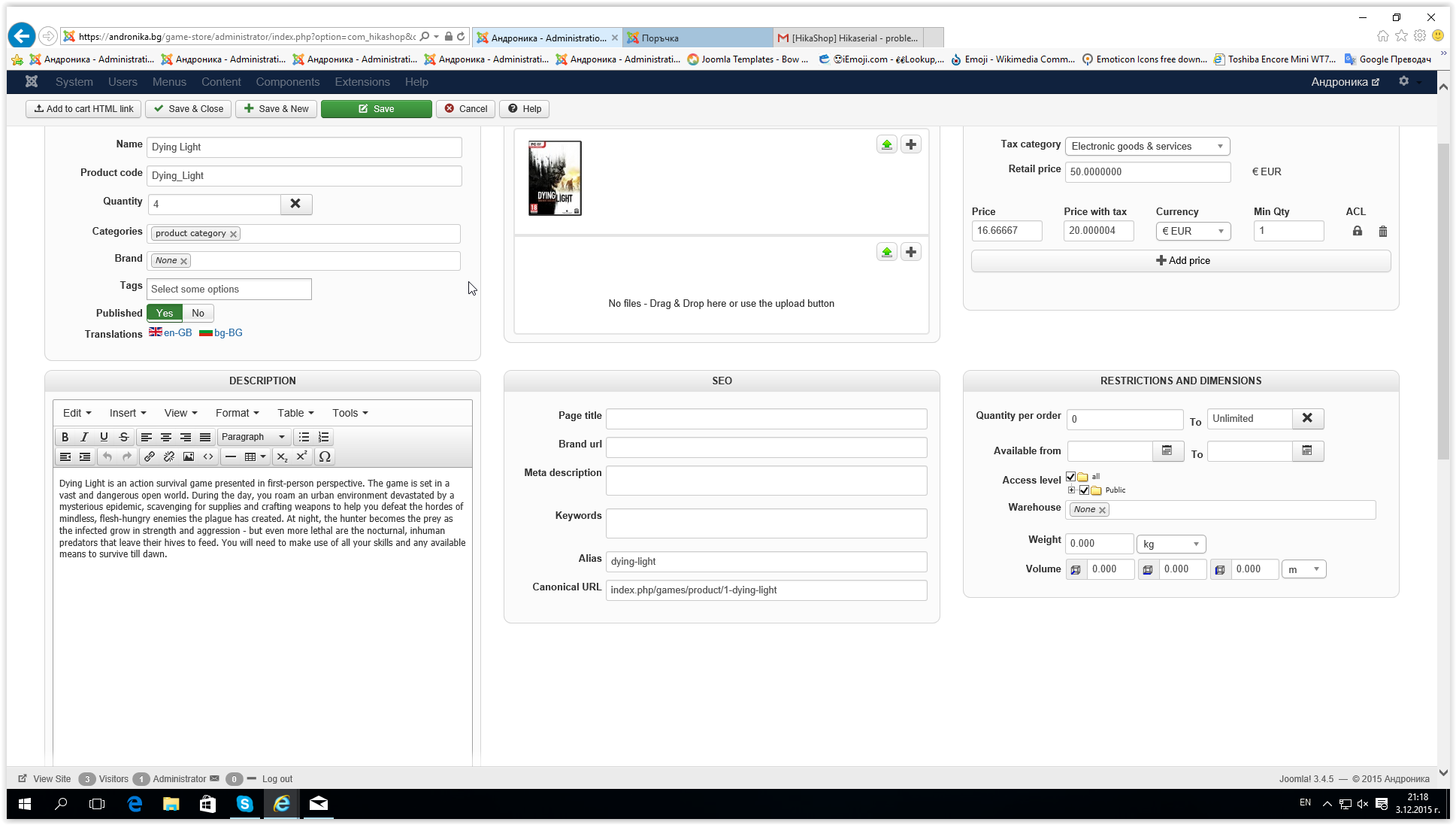This screenshot has width=1456, height=825.
Task: Insert image into description editor
Action: (x=189, y=456)
